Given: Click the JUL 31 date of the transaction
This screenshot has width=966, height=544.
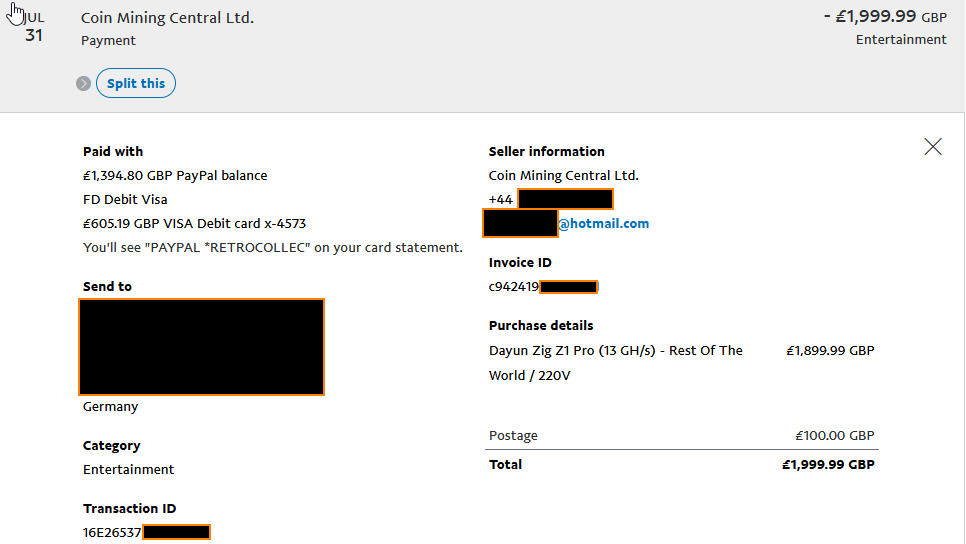Looking at the screenshot, I should pyautogui.click(x=34, y=28).
